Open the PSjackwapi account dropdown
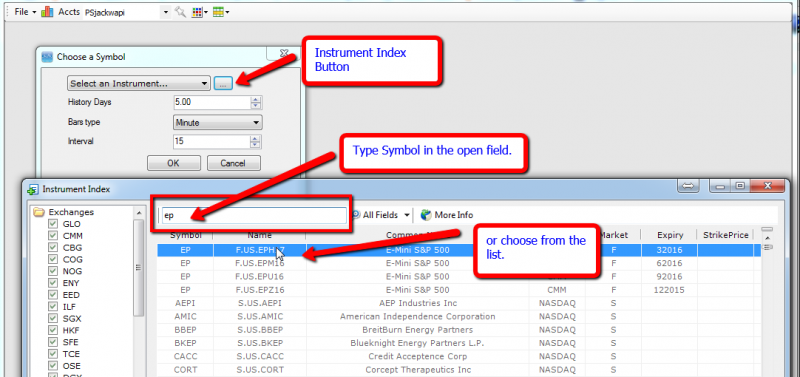 coord(165,12)
